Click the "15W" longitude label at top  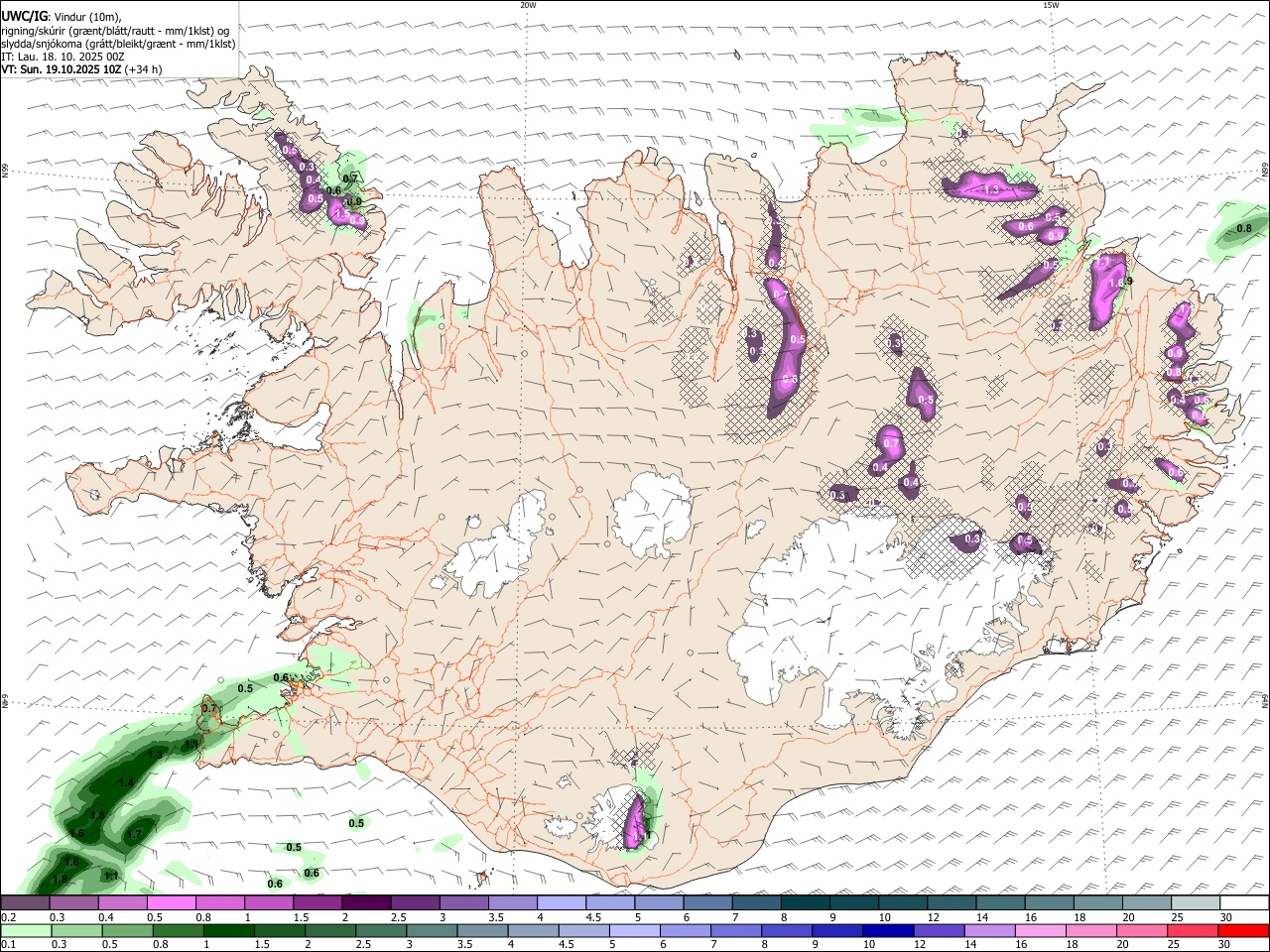pos(1051,5)
